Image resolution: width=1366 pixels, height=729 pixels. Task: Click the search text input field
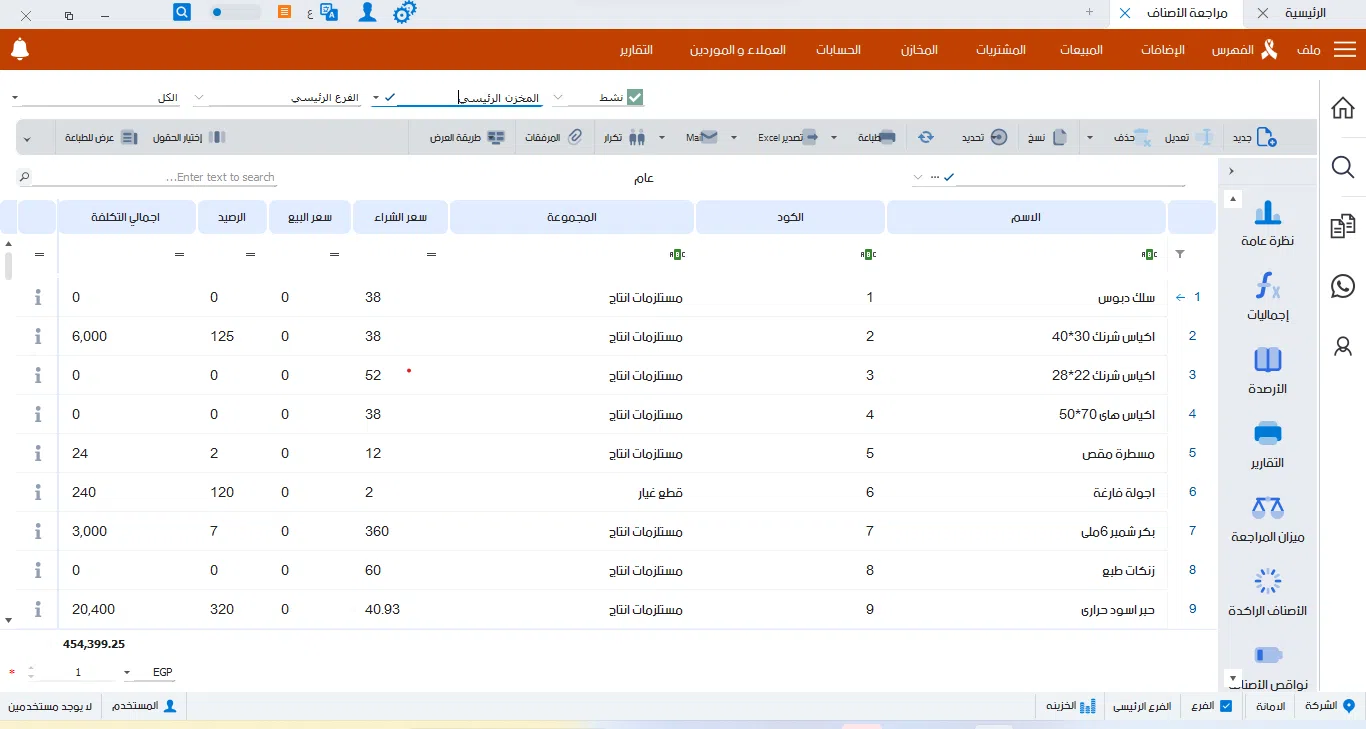click(150, 177)
